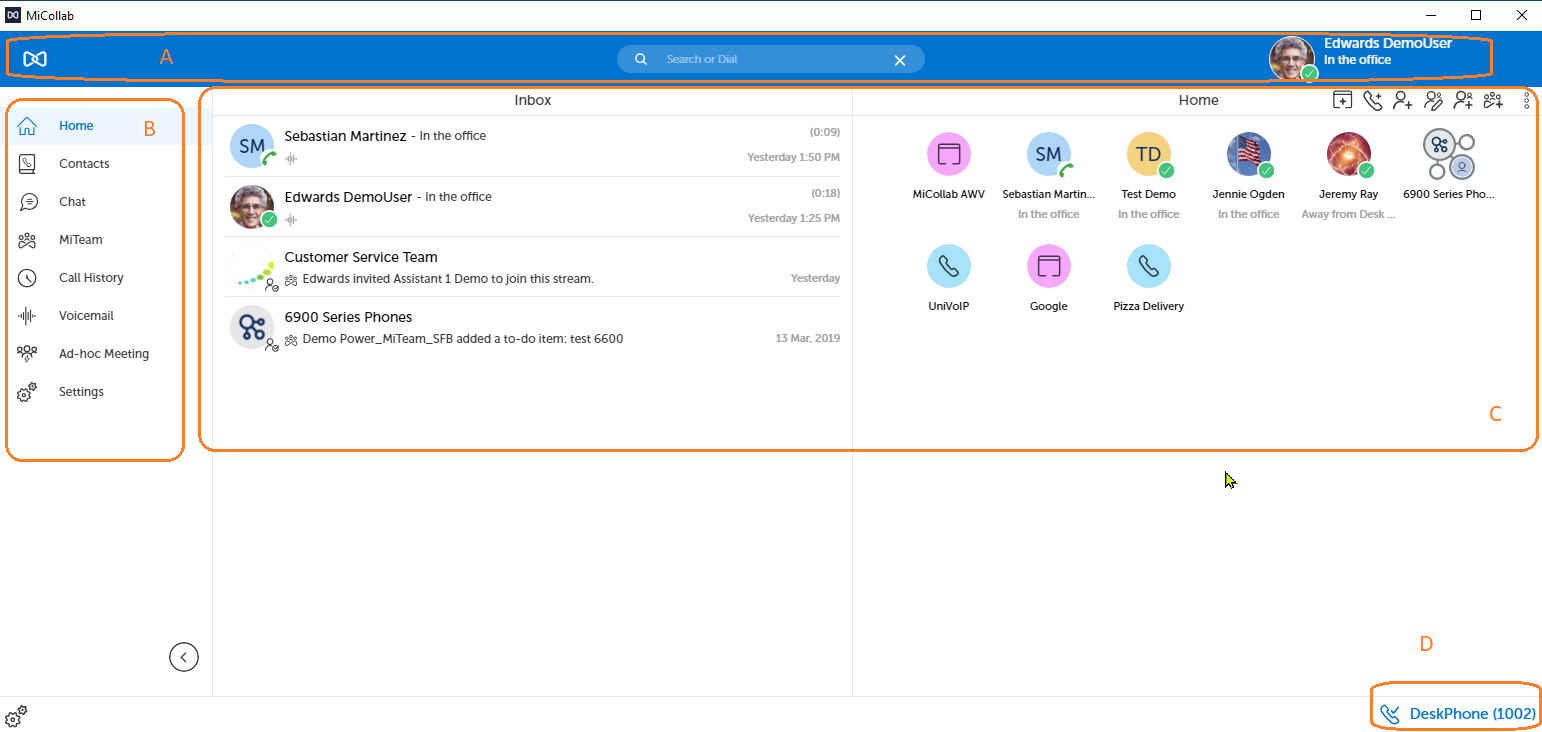Open Customer Service Team inbox conversation
Viewport: 1542px width, 732px height.
pos(534,267)
